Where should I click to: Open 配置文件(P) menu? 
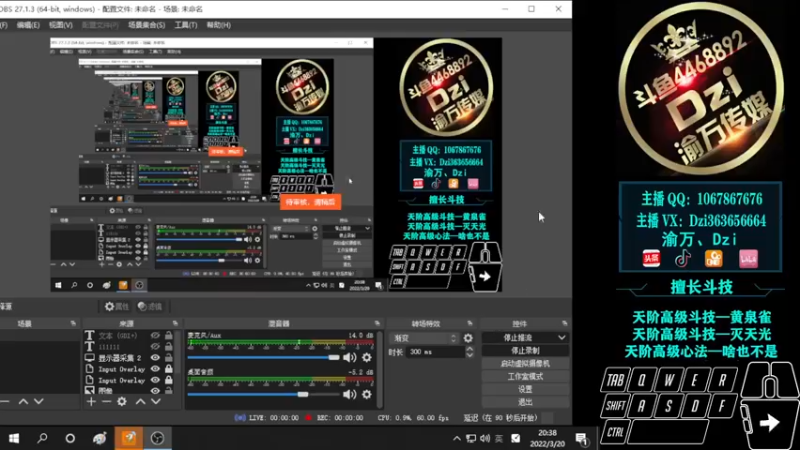[100, 25]
